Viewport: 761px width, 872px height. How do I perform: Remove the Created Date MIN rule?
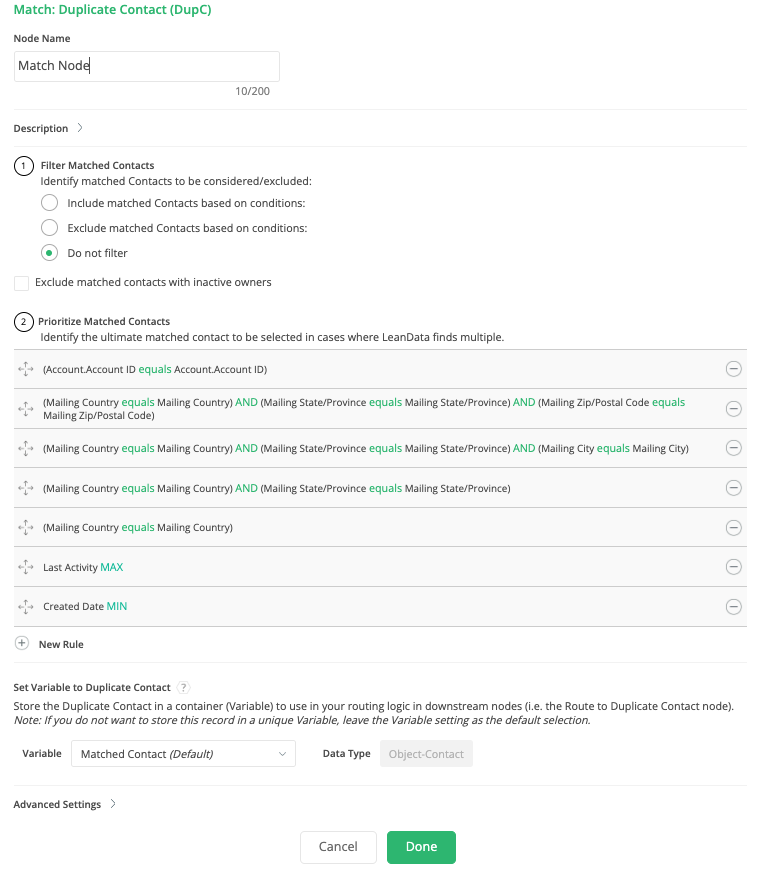(734, 606)
